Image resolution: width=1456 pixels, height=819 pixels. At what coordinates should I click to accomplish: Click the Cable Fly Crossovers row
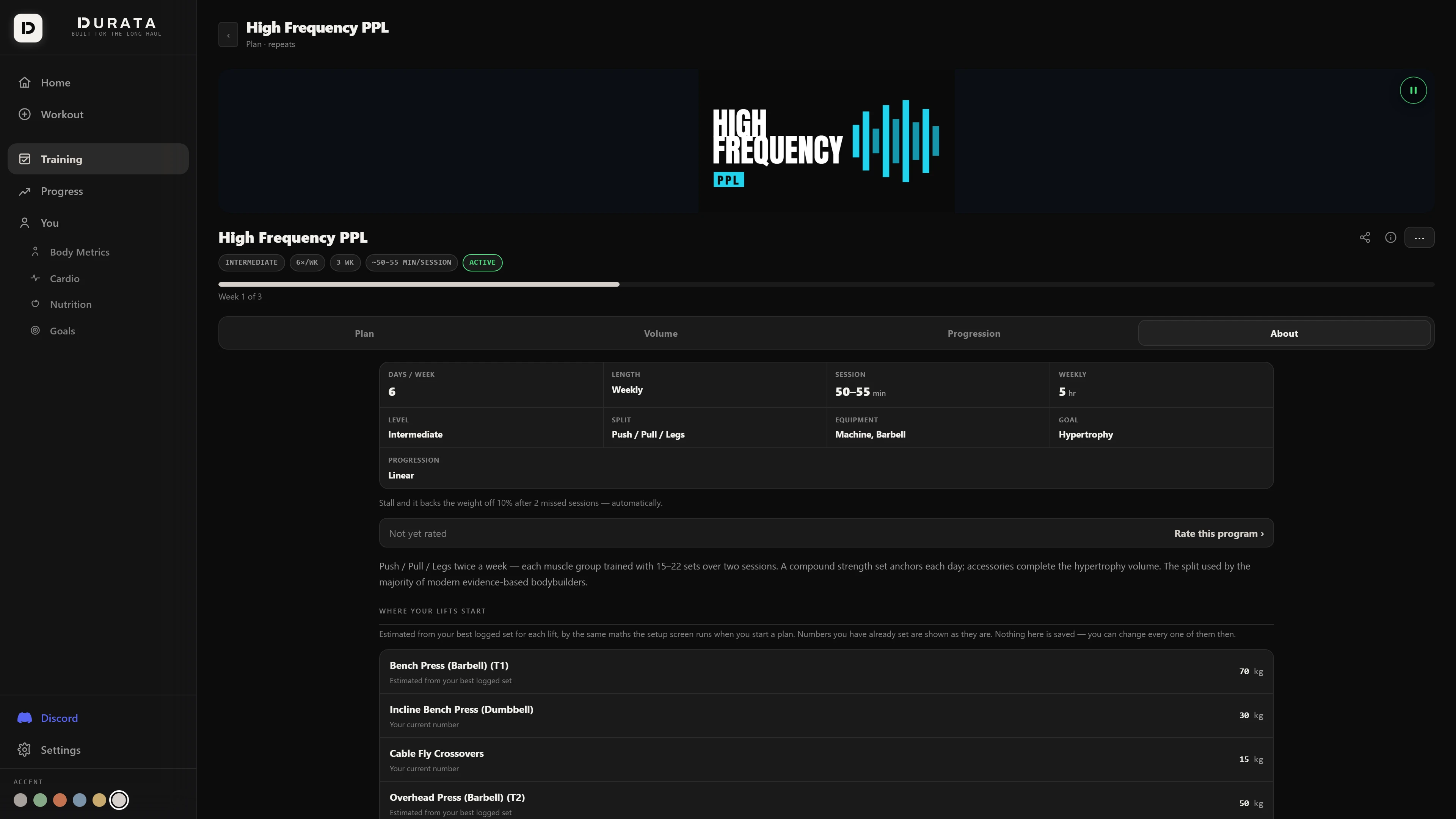pos(826,759)
